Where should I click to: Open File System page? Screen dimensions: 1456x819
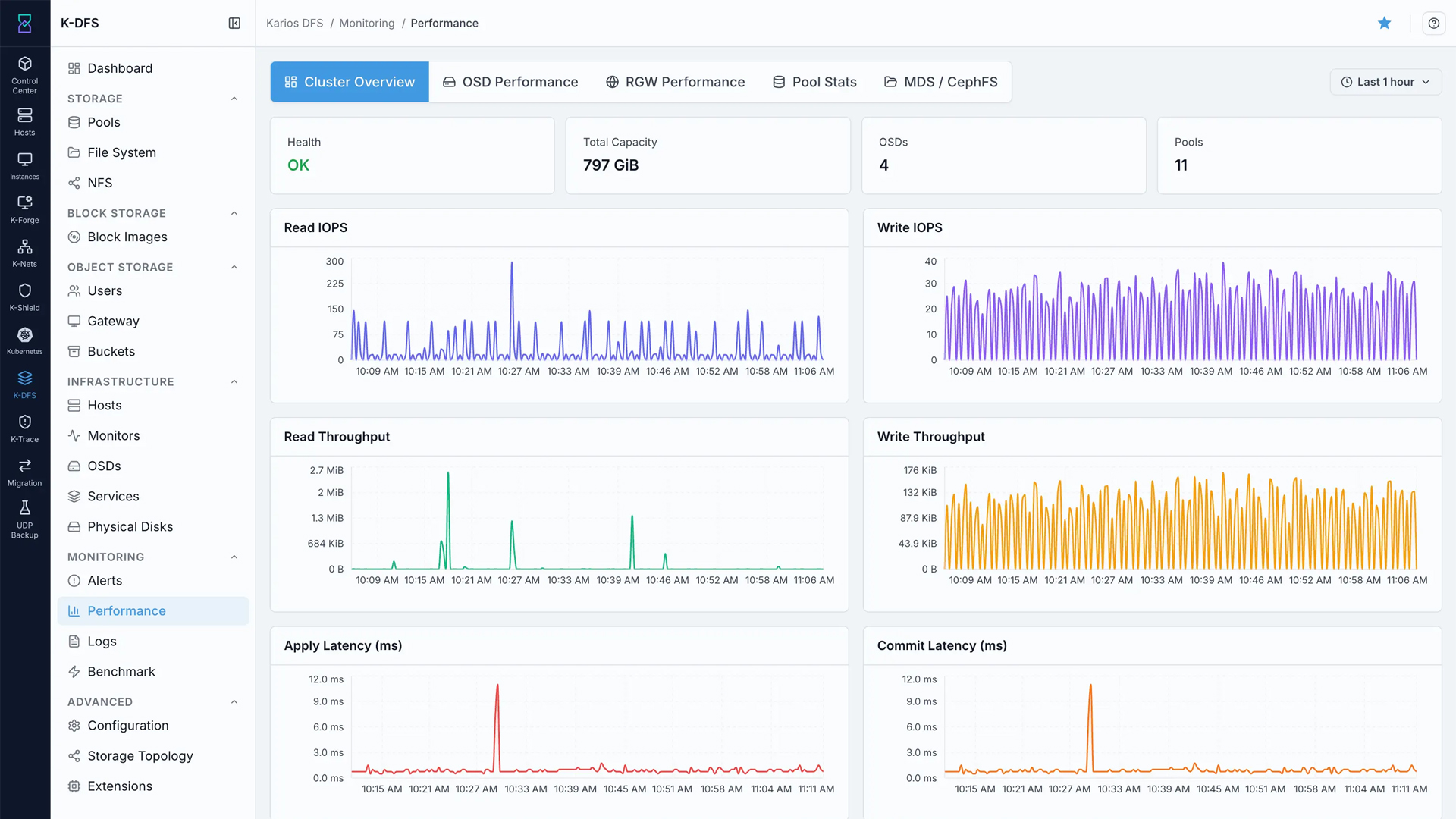[153, 152]
